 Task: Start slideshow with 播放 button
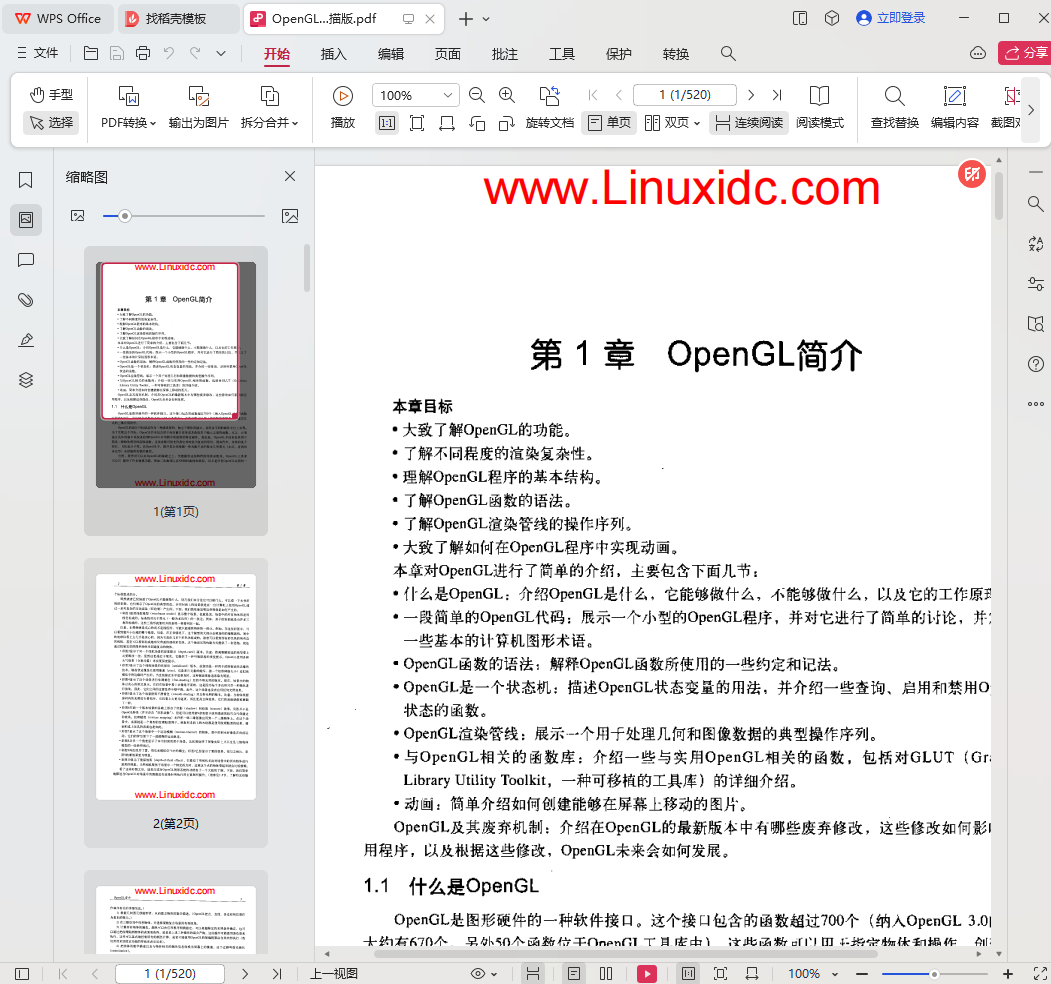[343, 107]
